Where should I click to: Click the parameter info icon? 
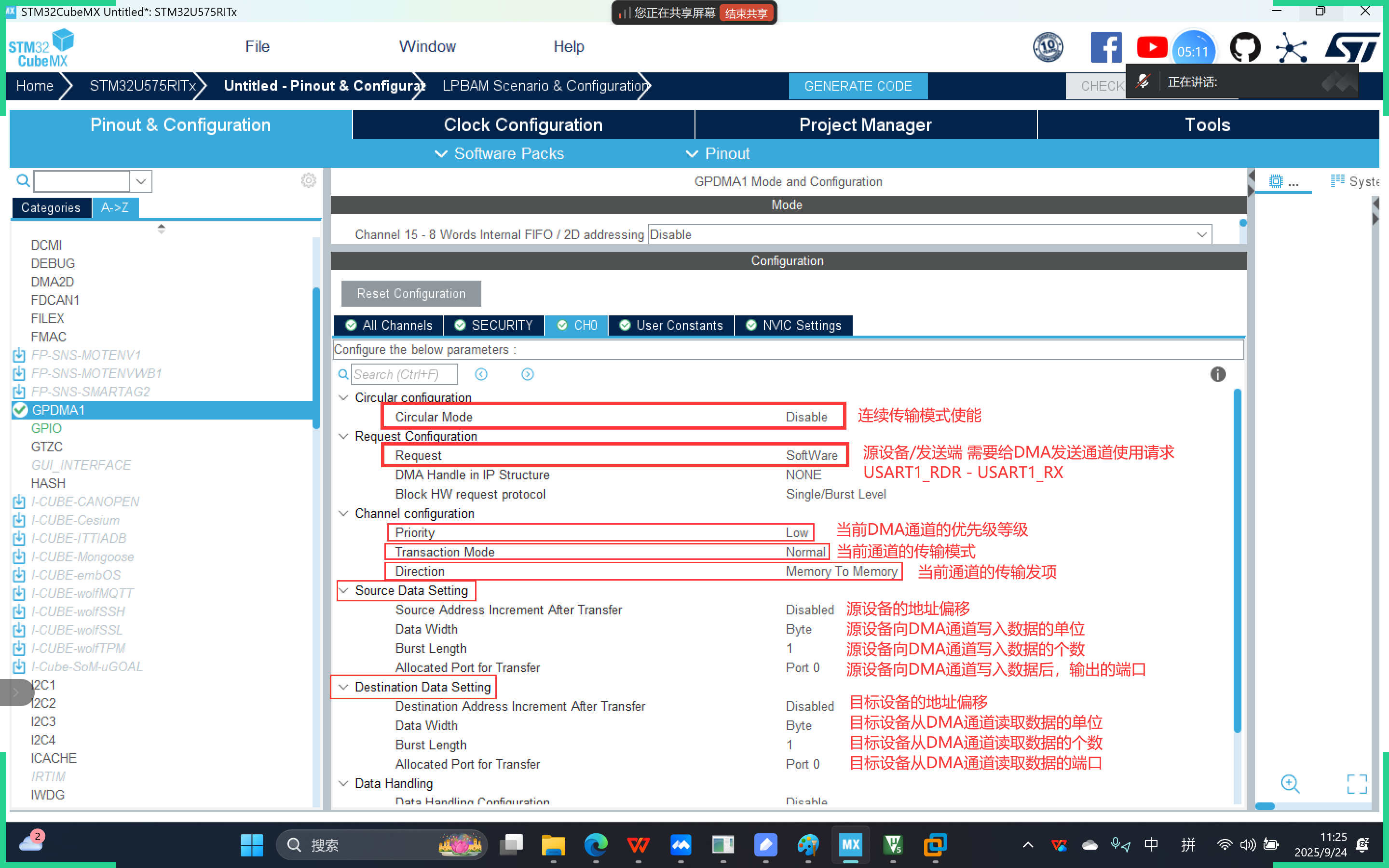pos(1217,374)
